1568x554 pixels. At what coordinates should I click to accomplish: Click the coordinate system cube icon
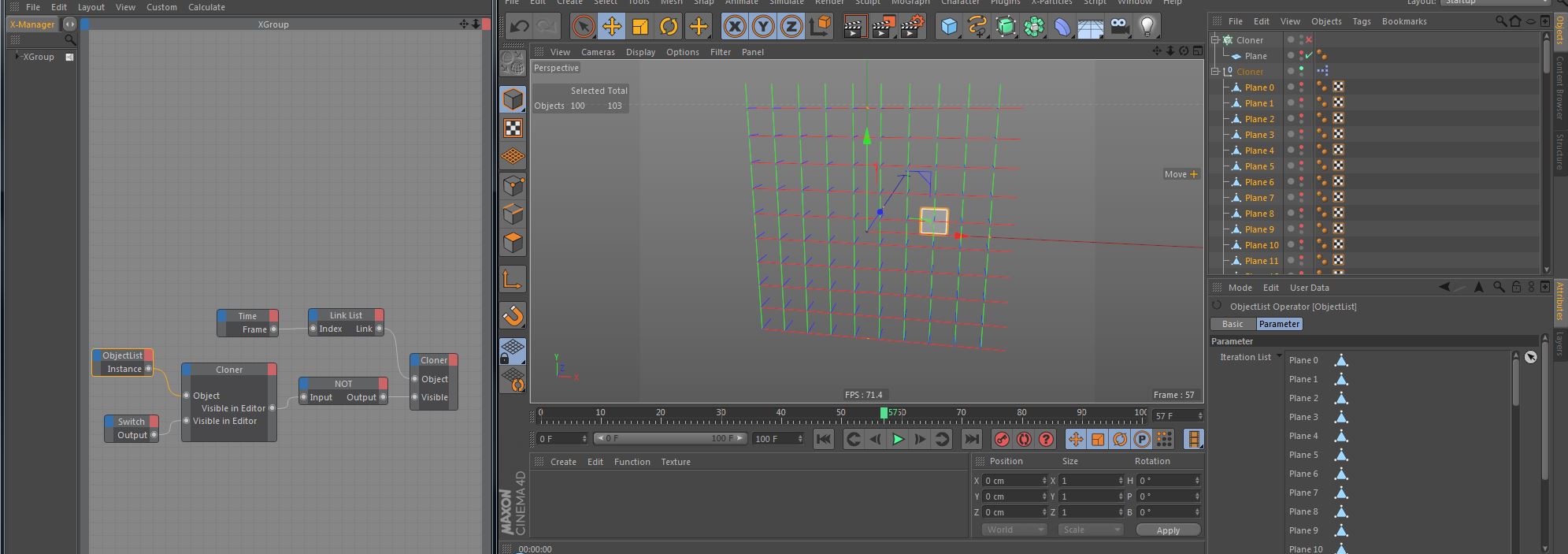820,27
